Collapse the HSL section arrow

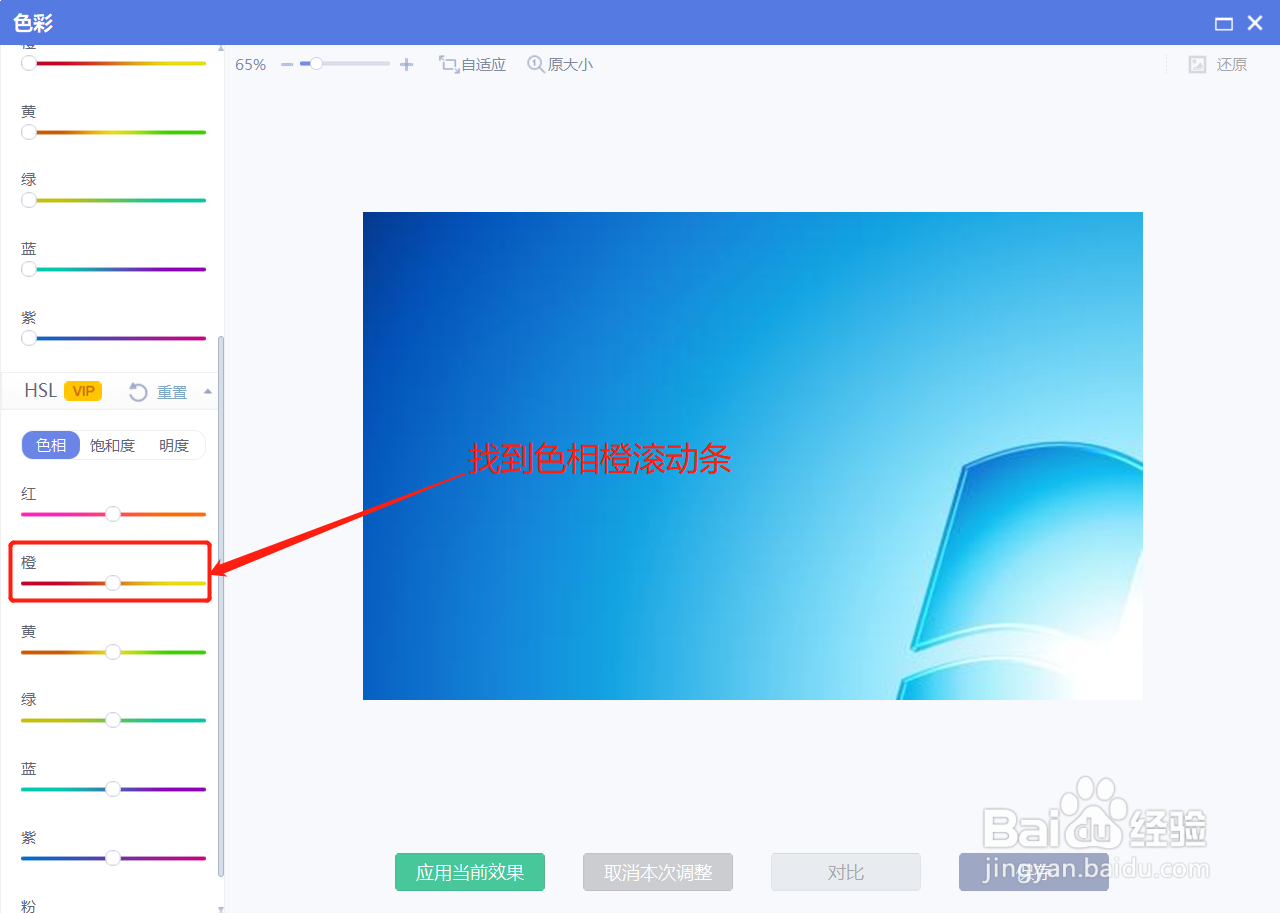[x=207, y=391]
